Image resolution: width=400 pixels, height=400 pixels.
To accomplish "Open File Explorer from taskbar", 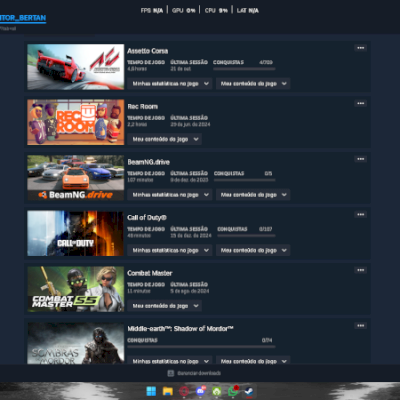I will tap(167, 391).
